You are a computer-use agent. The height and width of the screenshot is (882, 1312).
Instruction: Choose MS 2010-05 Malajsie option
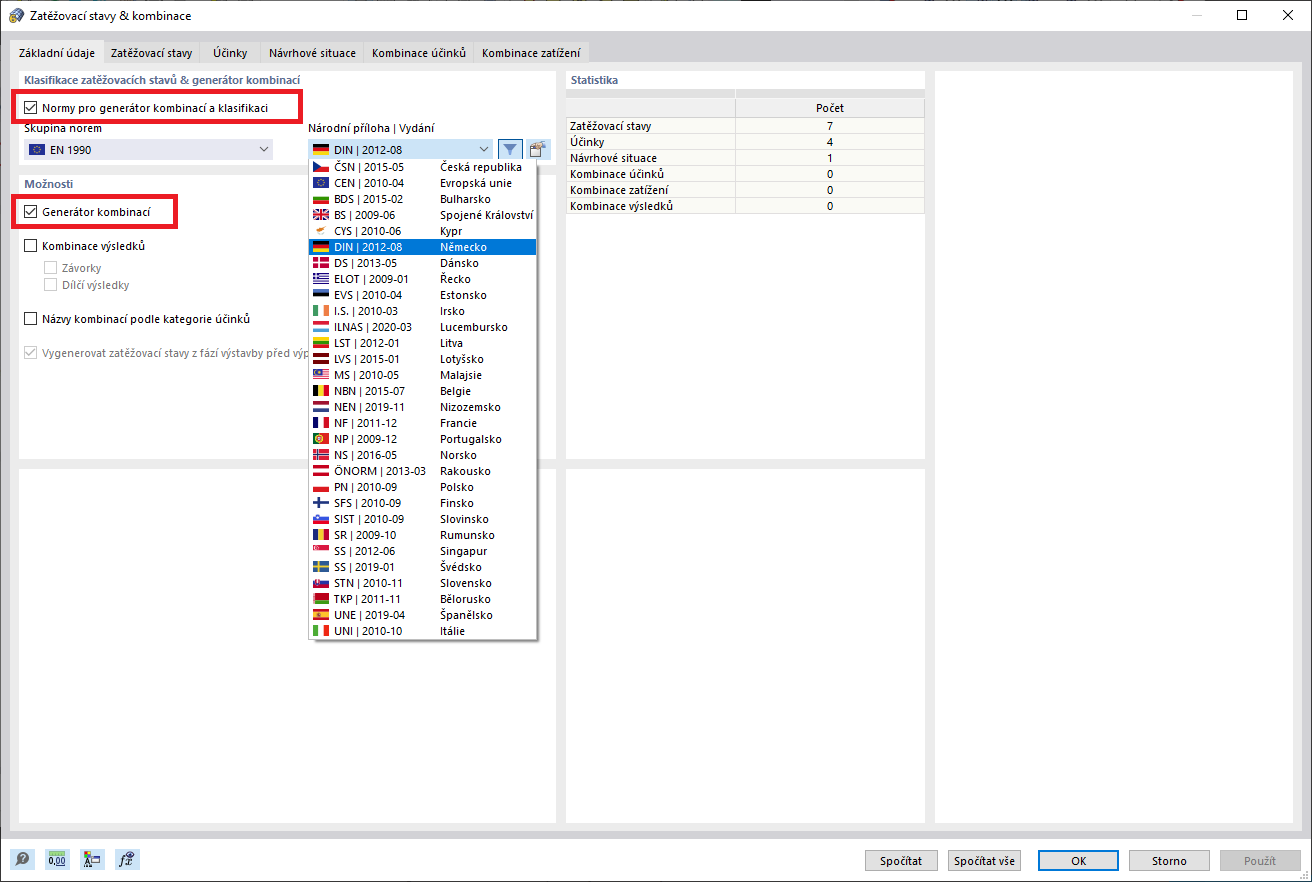point(423,375)
